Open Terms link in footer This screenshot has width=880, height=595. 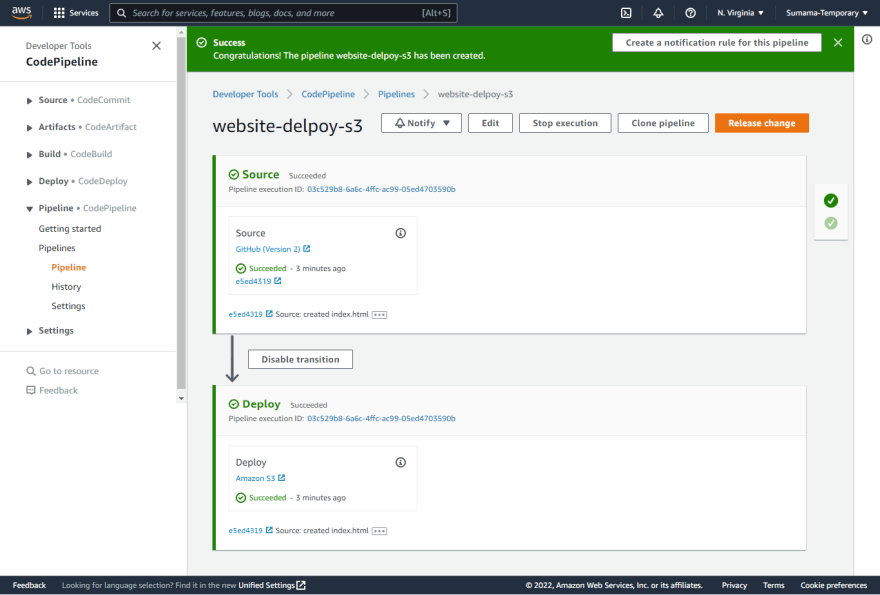773,585
